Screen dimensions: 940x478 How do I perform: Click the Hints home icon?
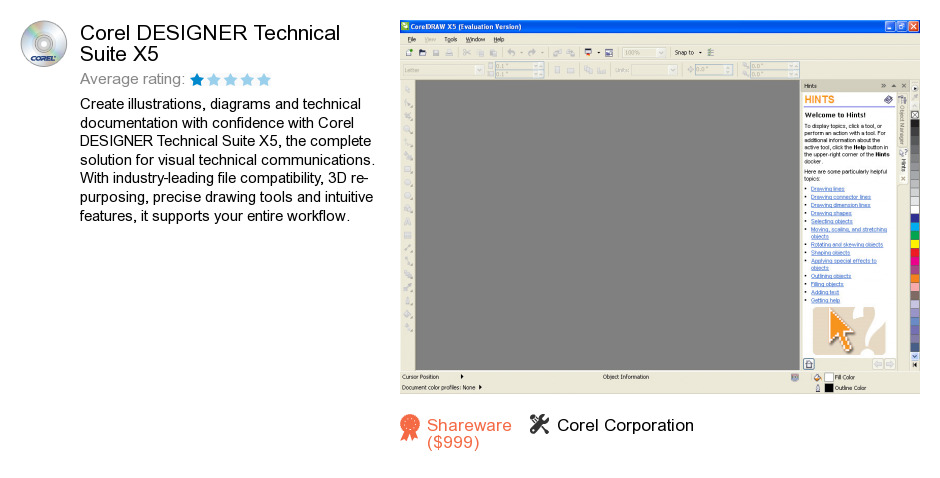click(809, 364)
